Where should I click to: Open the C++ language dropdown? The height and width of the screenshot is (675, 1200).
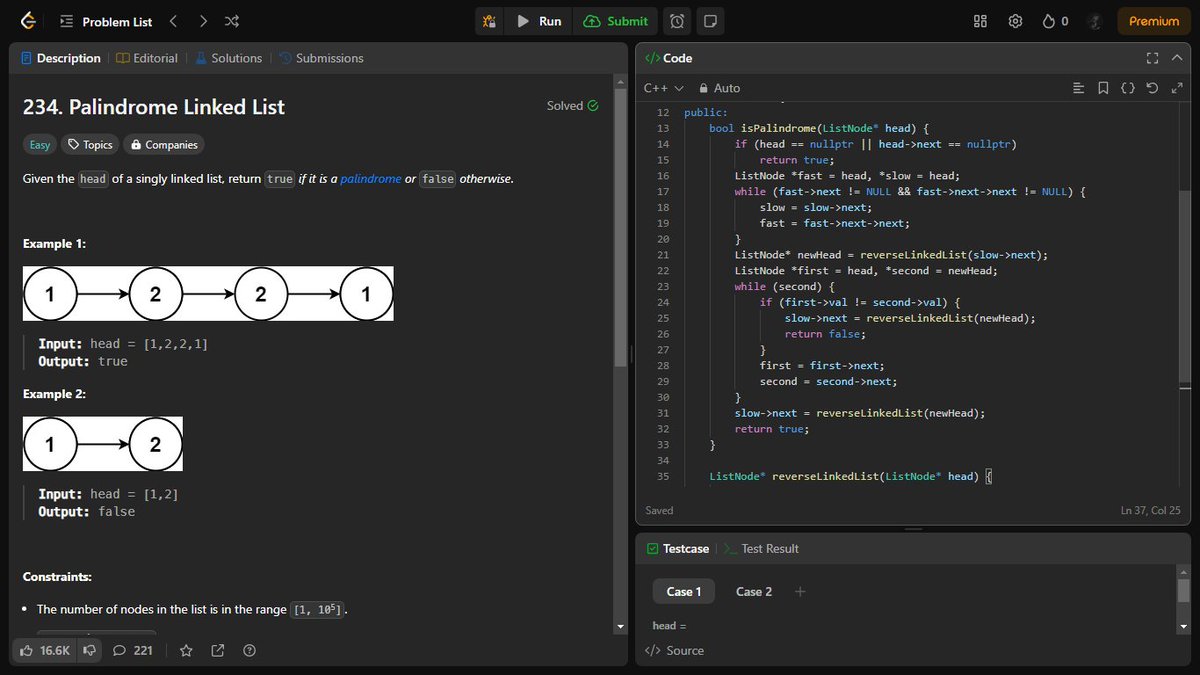[x=664, y=88]
